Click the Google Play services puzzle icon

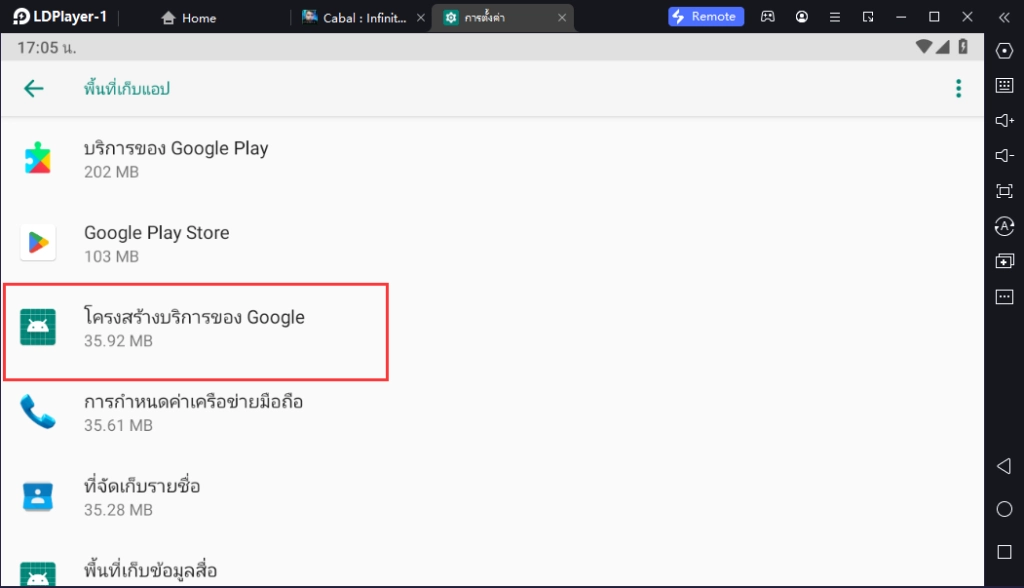click(38, 158)
